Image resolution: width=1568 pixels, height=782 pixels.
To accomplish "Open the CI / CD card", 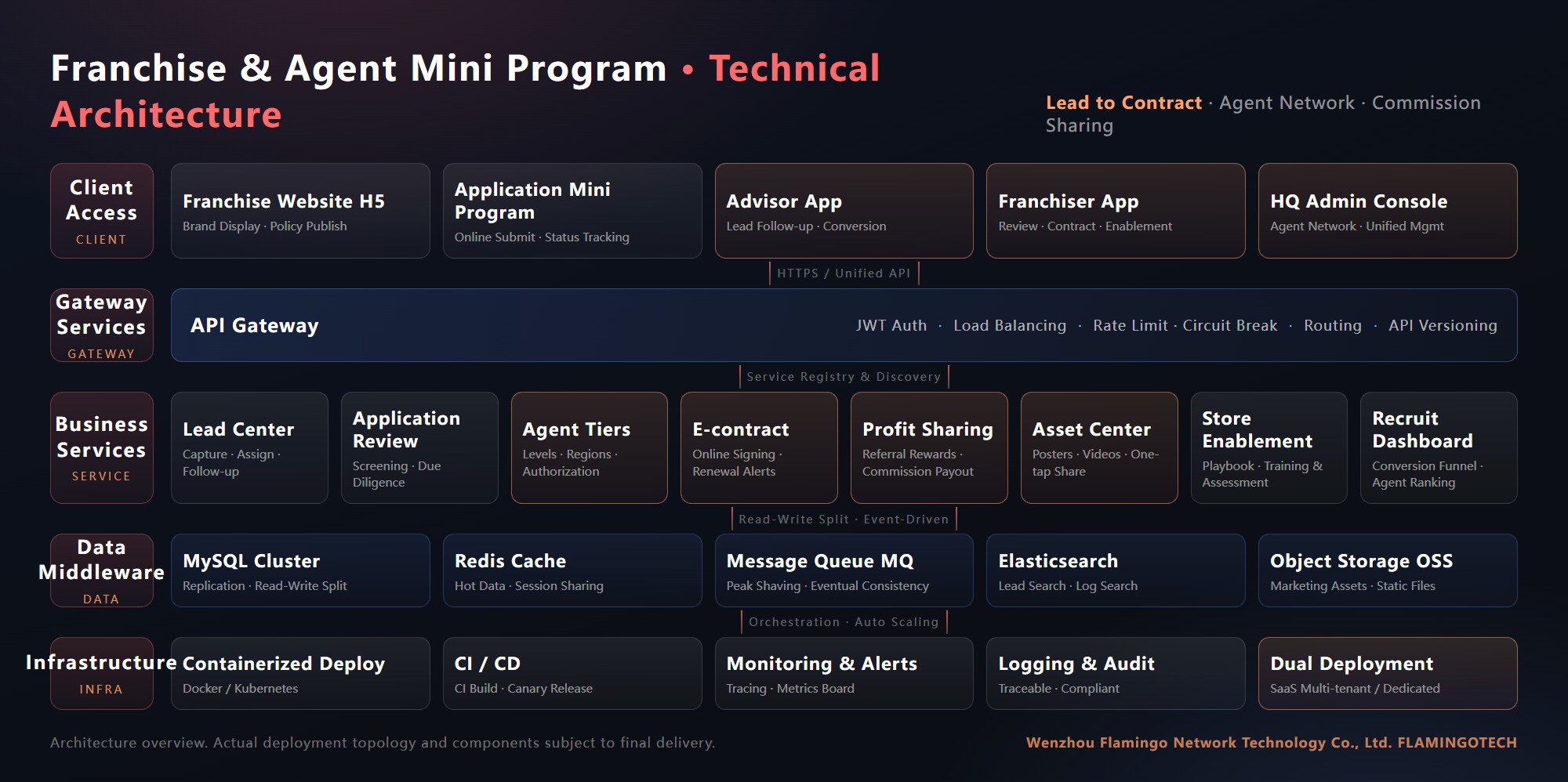I will point(572,673).
